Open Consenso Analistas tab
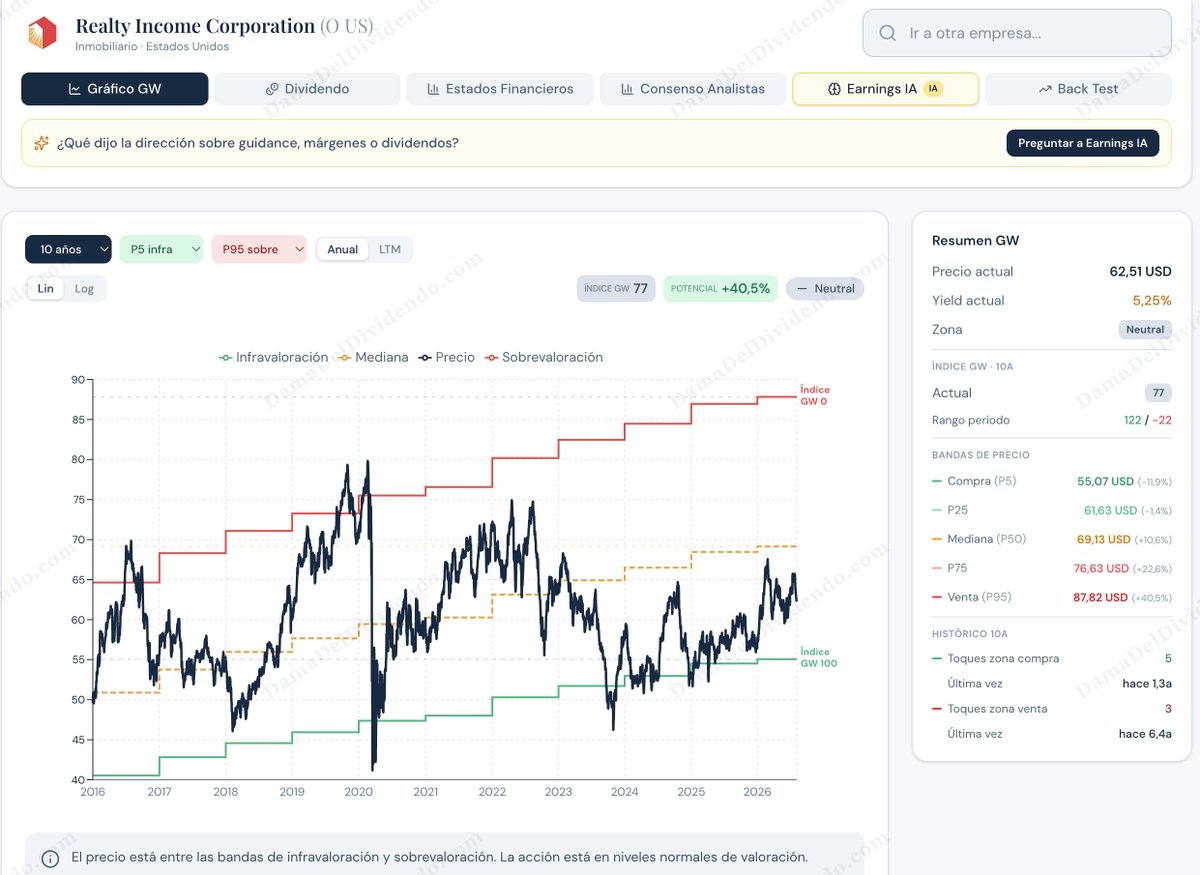The height and width of the screenshot is (875, 1200). (x=693, y=89)
